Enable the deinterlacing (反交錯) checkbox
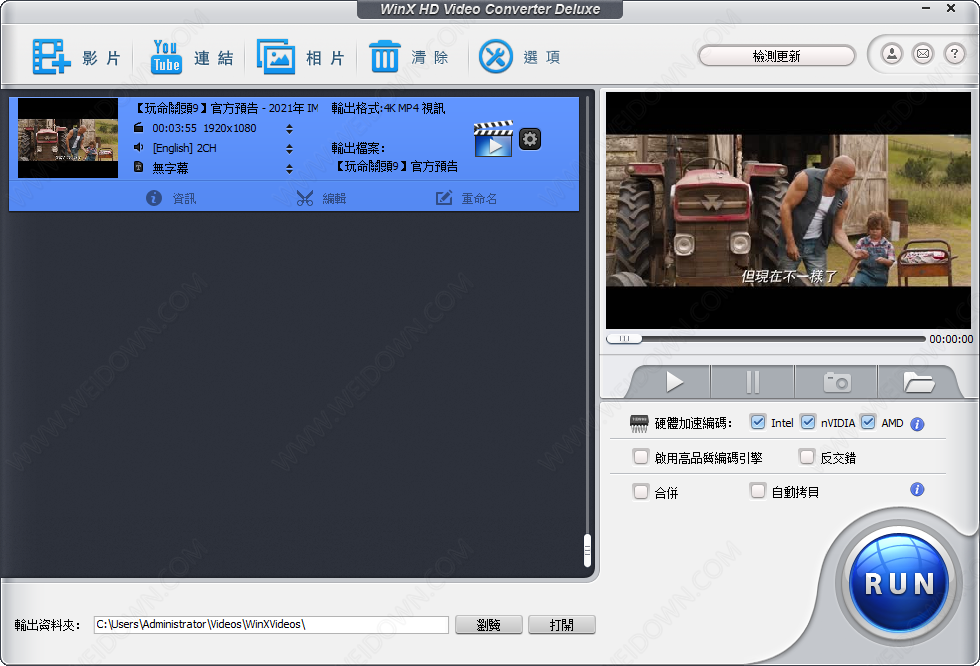 tap(807, 457)
